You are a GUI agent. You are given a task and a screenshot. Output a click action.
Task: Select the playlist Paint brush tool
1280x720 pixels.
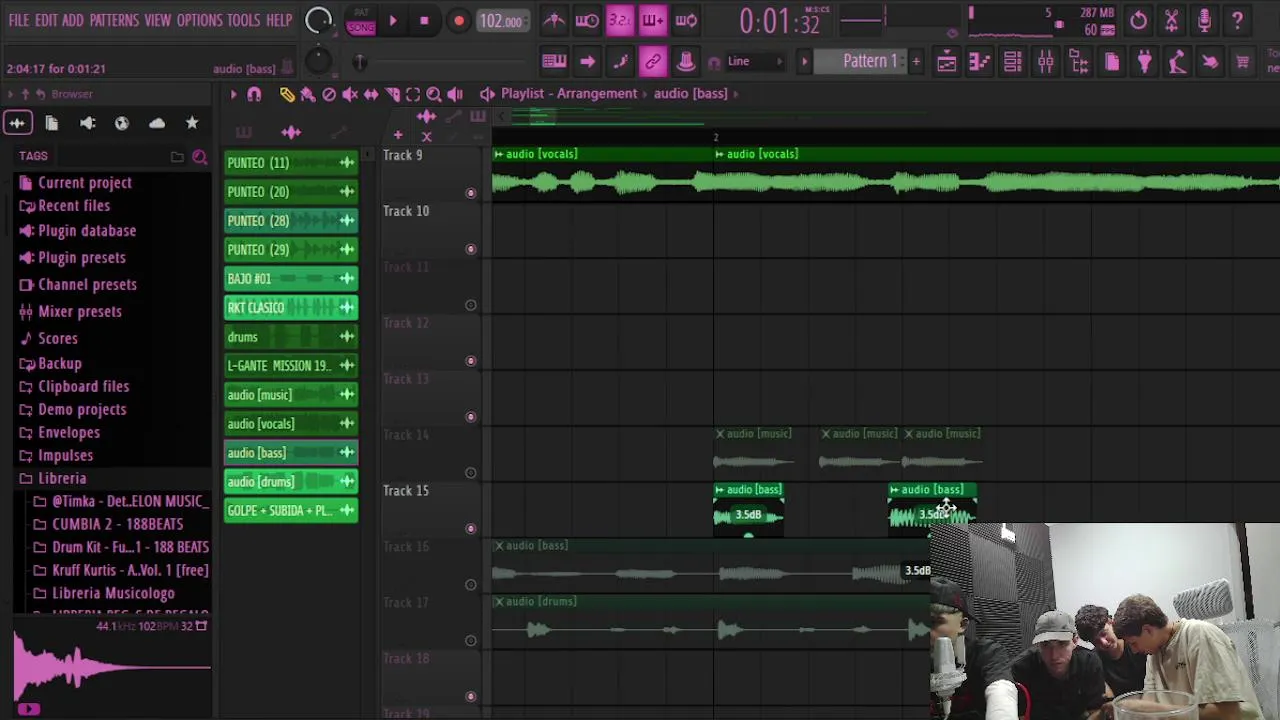point(308,94)
